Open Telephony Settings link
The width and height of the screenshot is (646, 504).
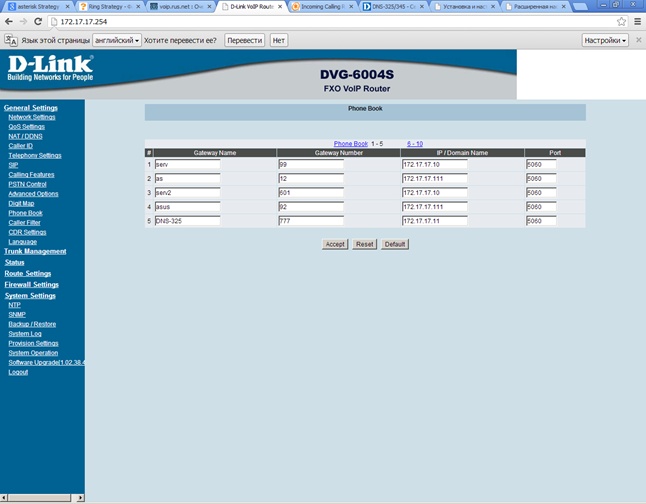pos(35,155)
